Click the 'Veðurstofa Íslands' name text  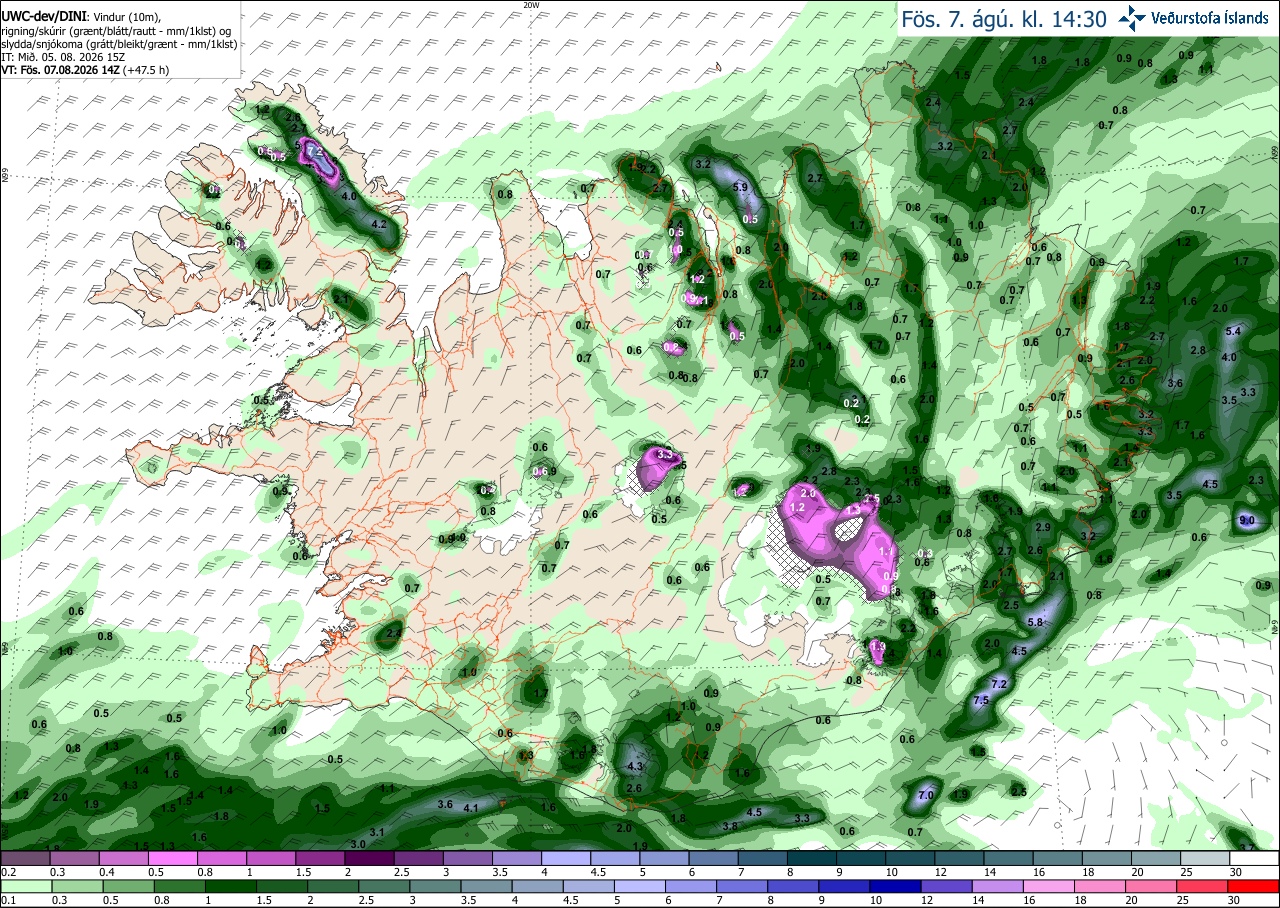[x=1210, y=18]
